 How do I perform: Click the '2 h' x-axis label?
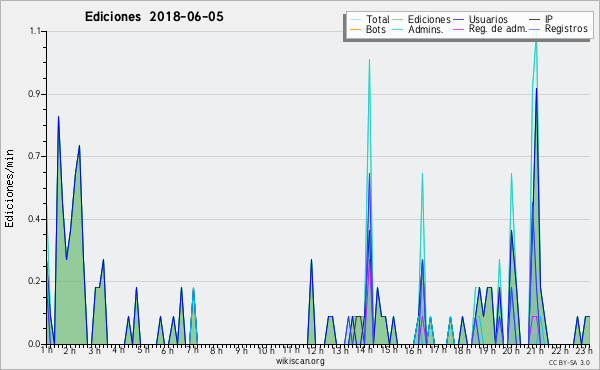(69, 350)
